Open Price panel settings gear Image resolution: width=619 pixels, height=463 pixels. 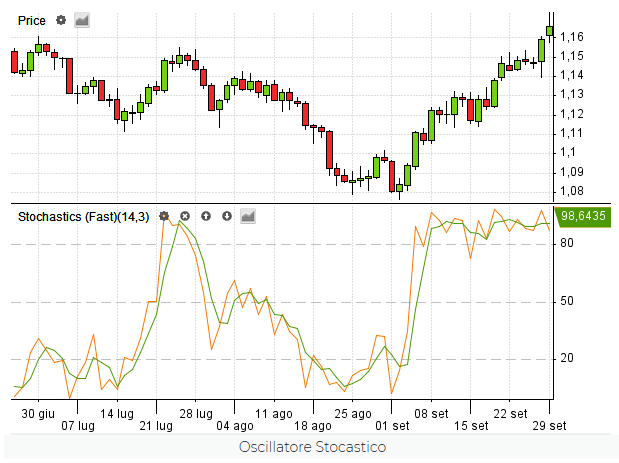pyautogui.click(x=61, y=20)
